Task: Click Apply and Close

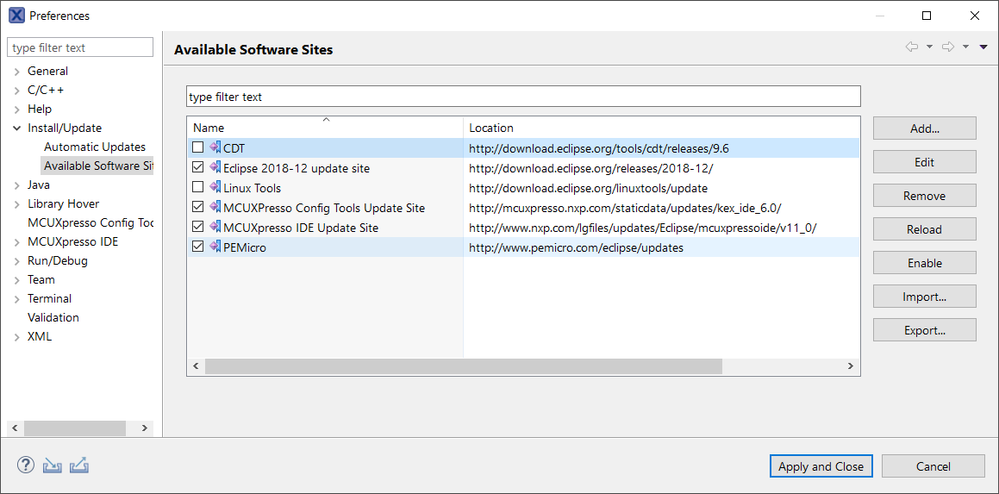Action: point(821,466)
